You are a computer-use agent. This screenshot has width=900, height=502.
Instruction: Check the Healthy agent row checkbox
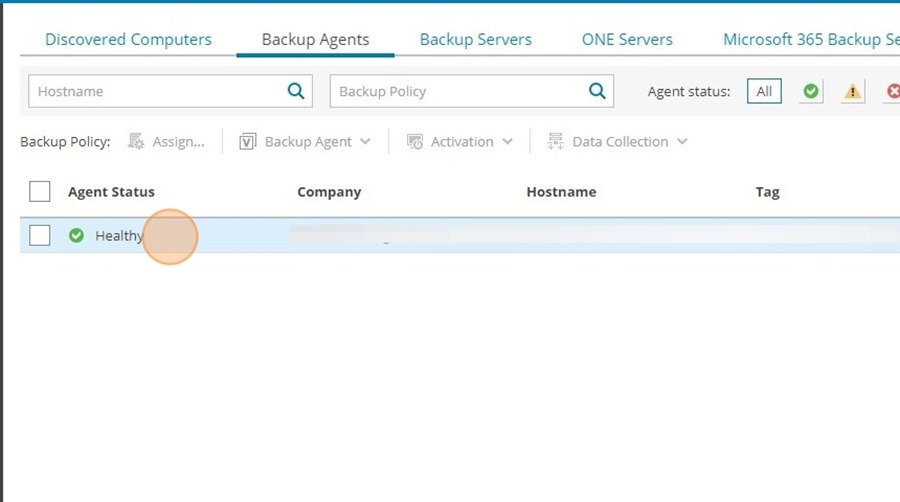tap(40, 235)
